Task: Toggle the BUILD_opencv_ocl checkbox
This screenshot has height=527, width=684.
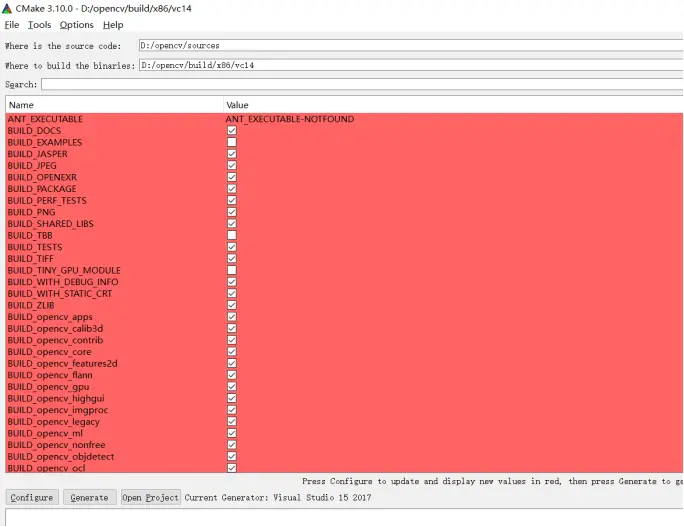Action: click(x=232, y=468)
